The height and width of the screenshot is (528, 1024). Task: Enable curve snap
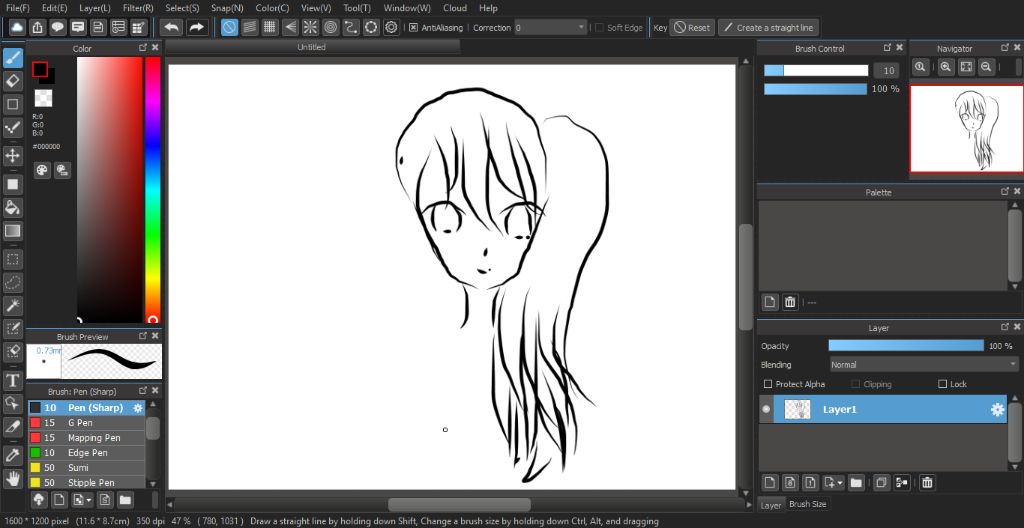point(351,27)
